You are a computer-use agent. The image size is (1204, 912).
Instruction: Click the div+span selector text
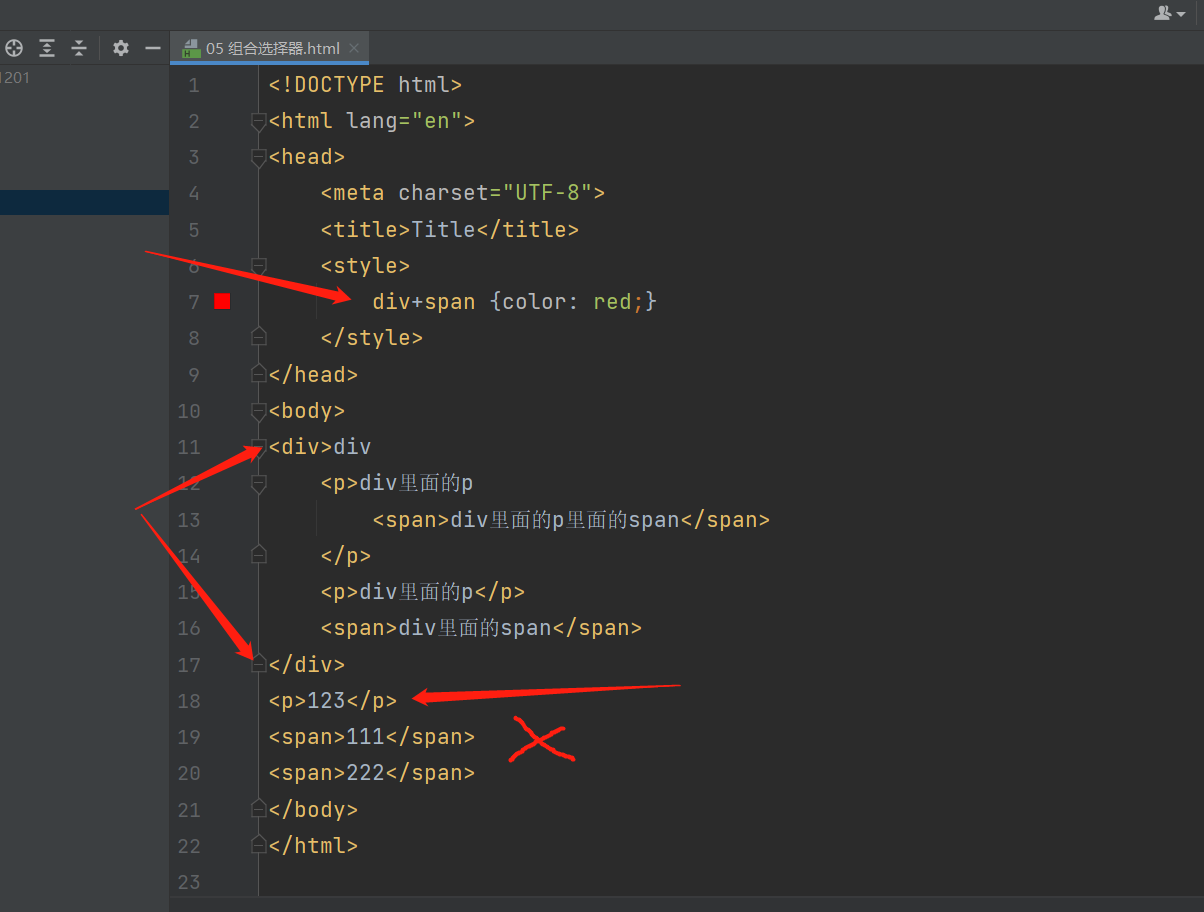(x=424, y=301)
